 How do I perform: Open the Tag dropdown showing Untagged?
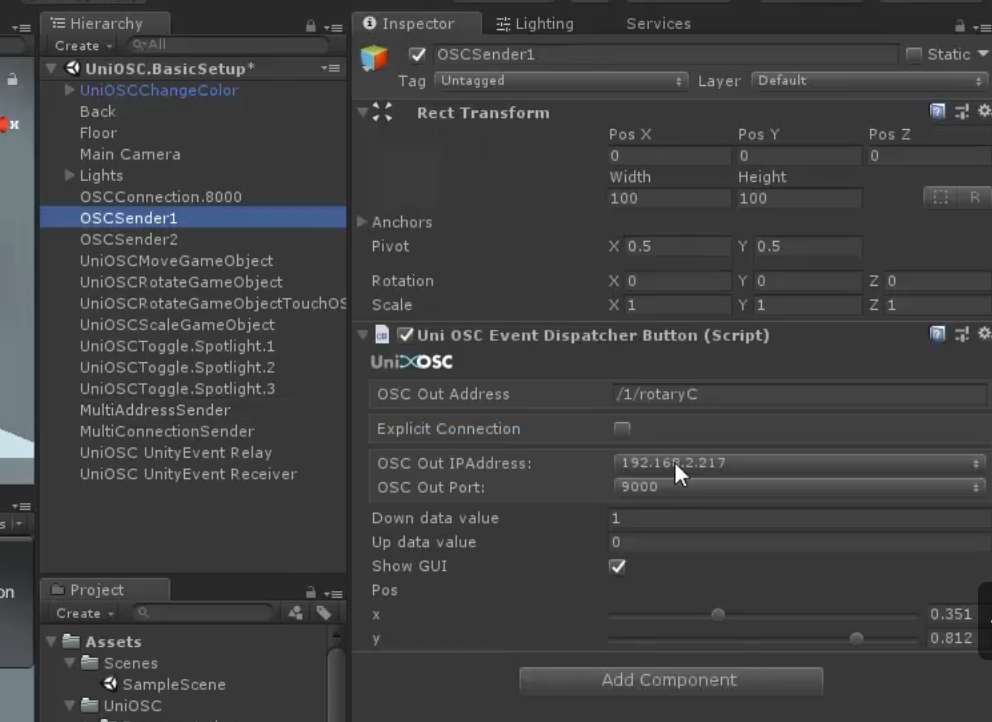(561, 81)
